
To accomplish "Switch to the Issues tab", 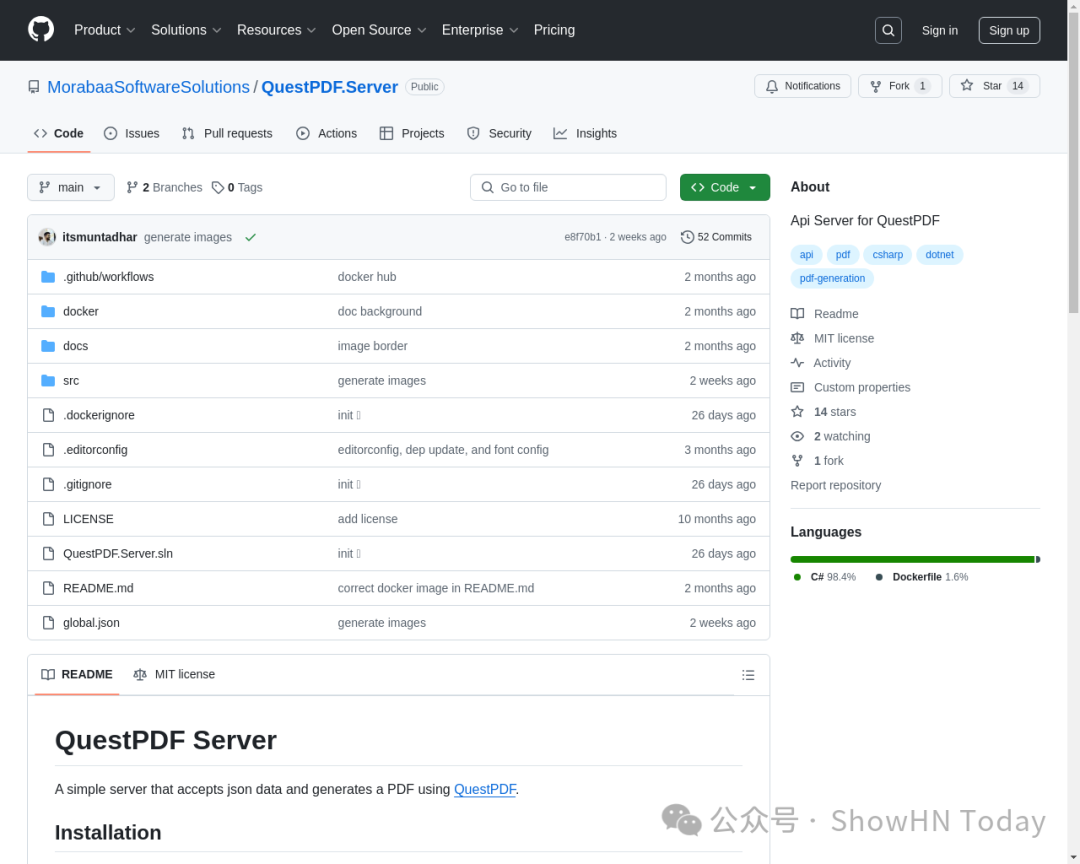I will 131,133.
